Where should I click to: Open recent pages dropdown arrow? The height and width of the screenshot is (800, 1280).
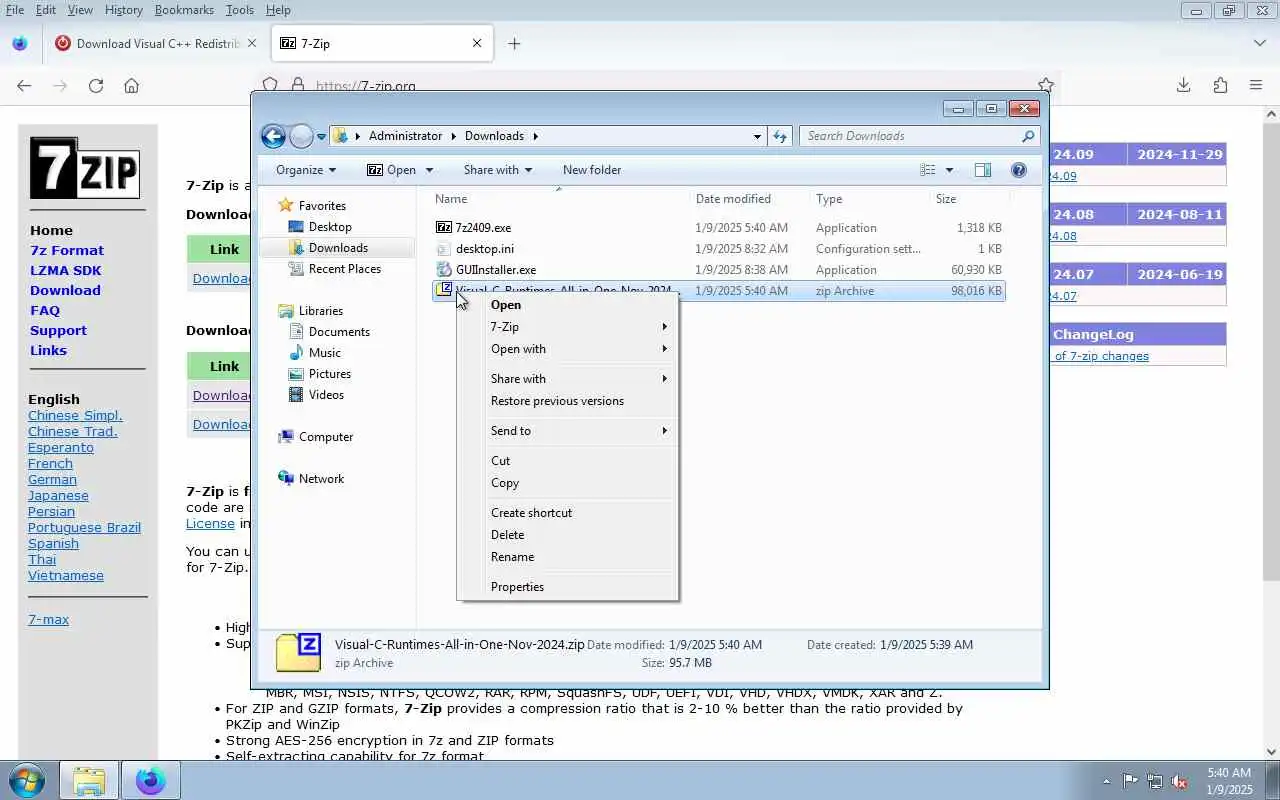click(322, 136)
